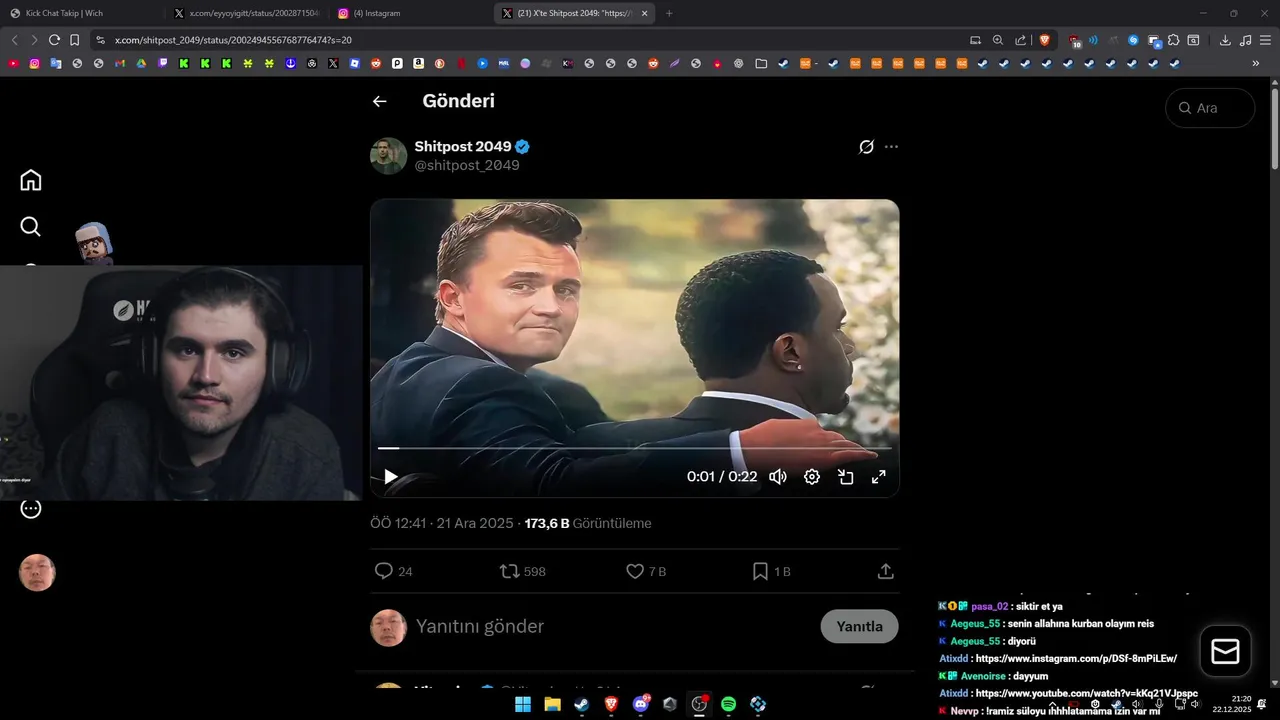The image size is (1280, 720).
Task: Click the 173,6 B Görüntüleme view count
Action: pyautogui.click(x=588, y=523)
